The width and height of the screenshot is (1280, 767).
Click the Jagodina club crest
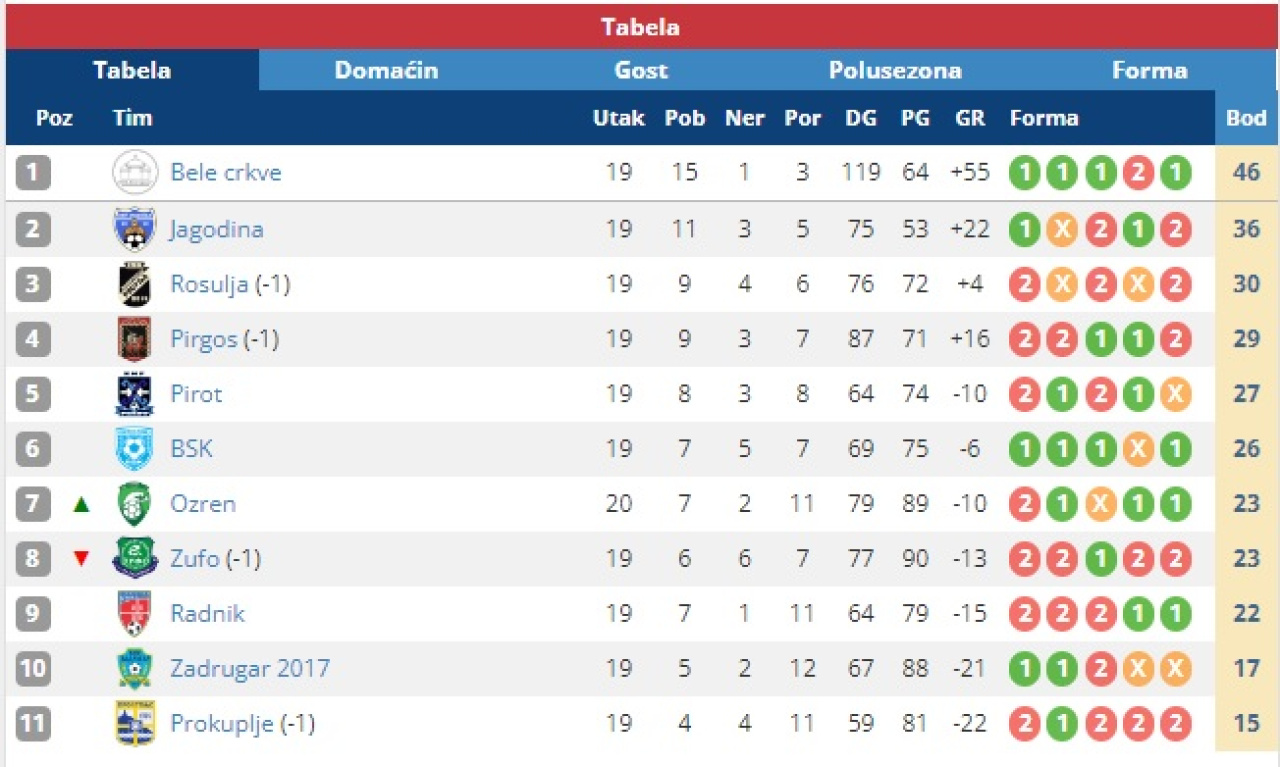pos(134,229)
